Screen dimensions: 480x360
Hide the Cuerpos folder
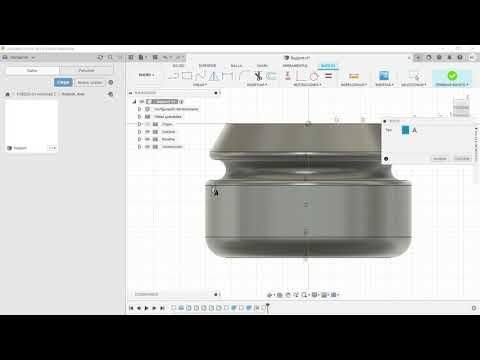[x=148, y=132]
